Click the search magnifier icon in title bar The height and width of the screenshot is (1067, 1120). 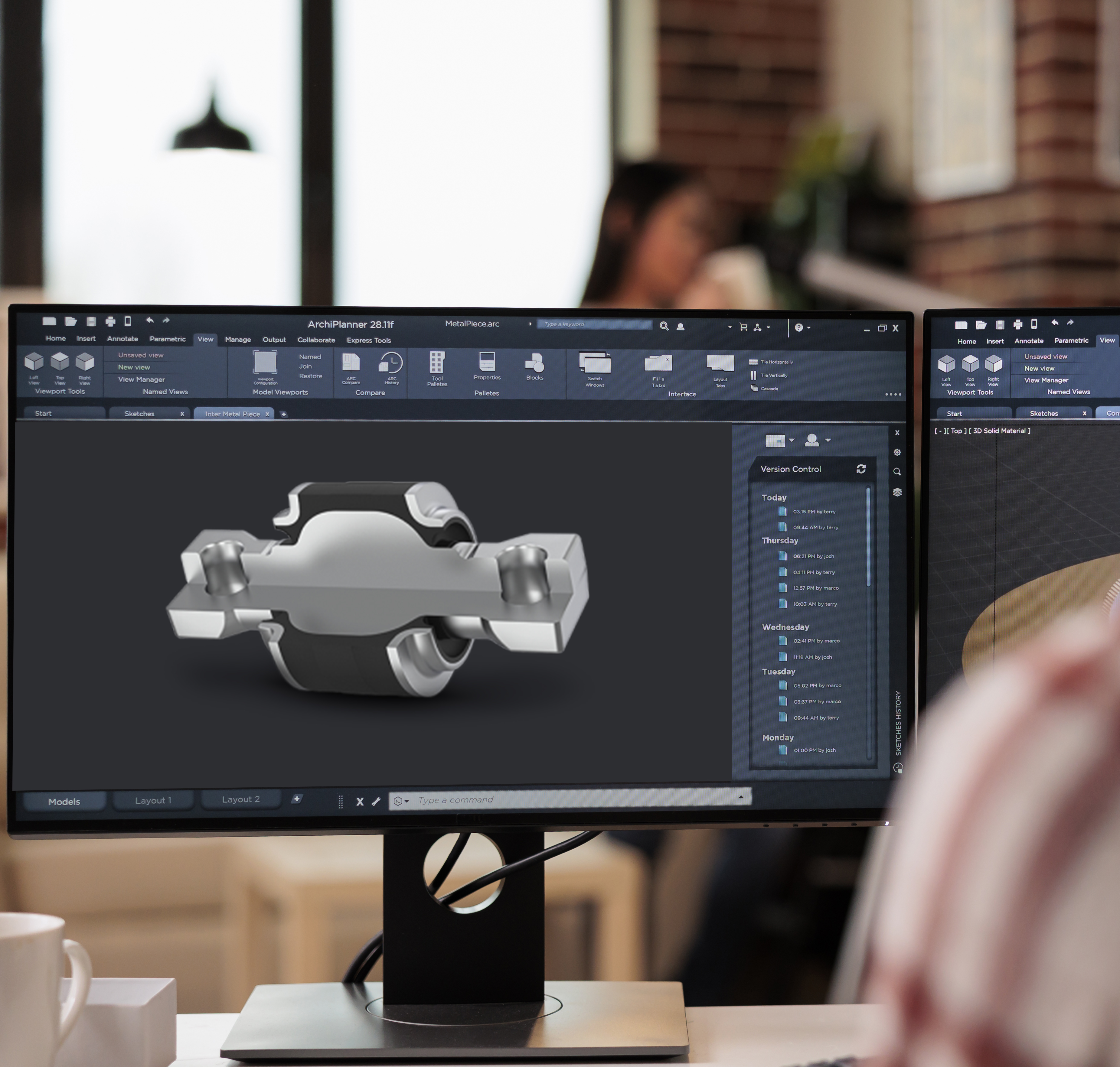664,326
